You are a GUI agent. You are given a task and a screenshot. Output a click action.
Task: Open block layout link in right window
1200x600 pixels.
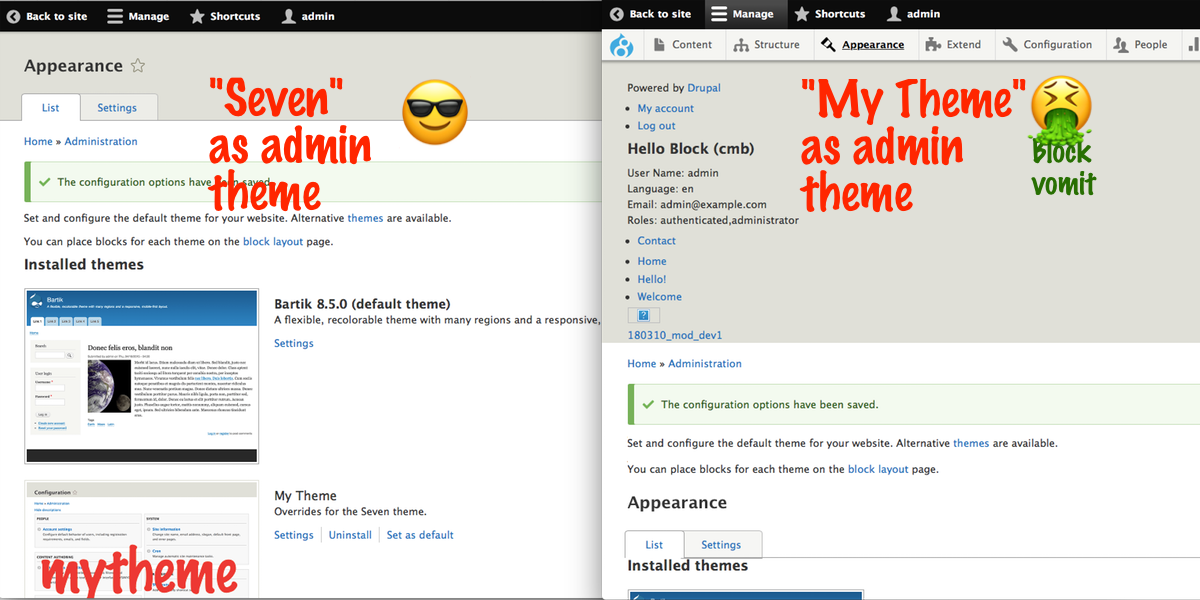(878, 469)
